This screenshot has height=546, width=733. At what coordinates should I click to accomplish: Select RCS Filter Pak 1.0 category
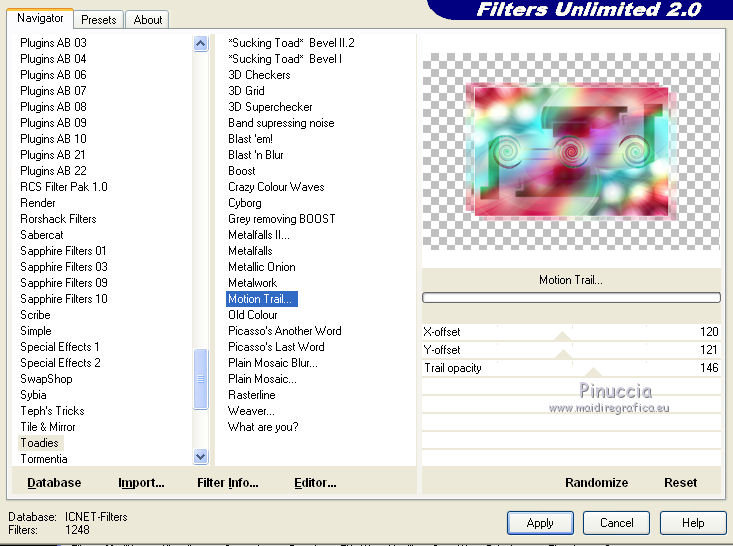click(64, 187)
